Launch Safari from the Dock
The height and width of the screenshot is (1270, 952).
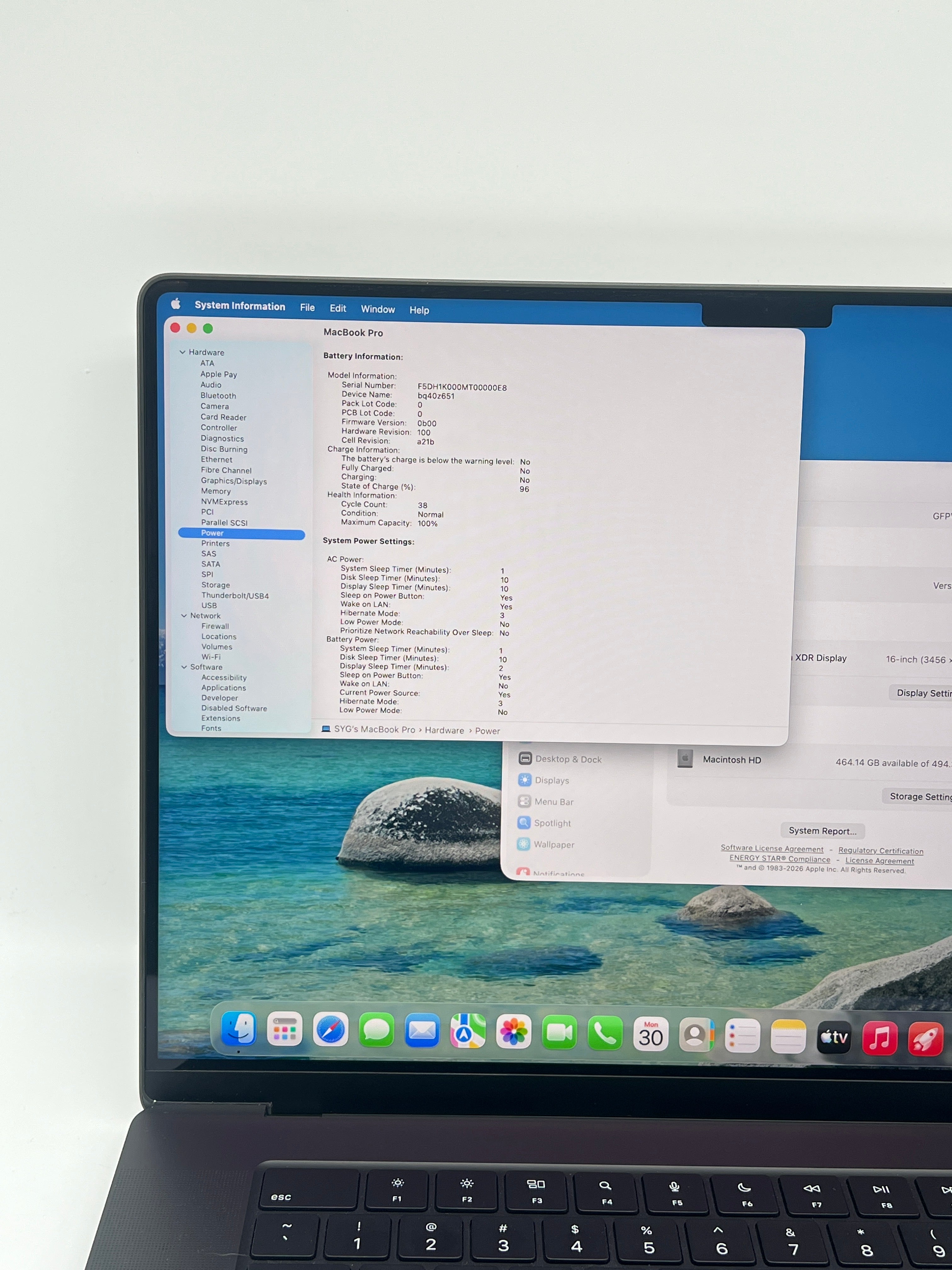coord(331,1029)
